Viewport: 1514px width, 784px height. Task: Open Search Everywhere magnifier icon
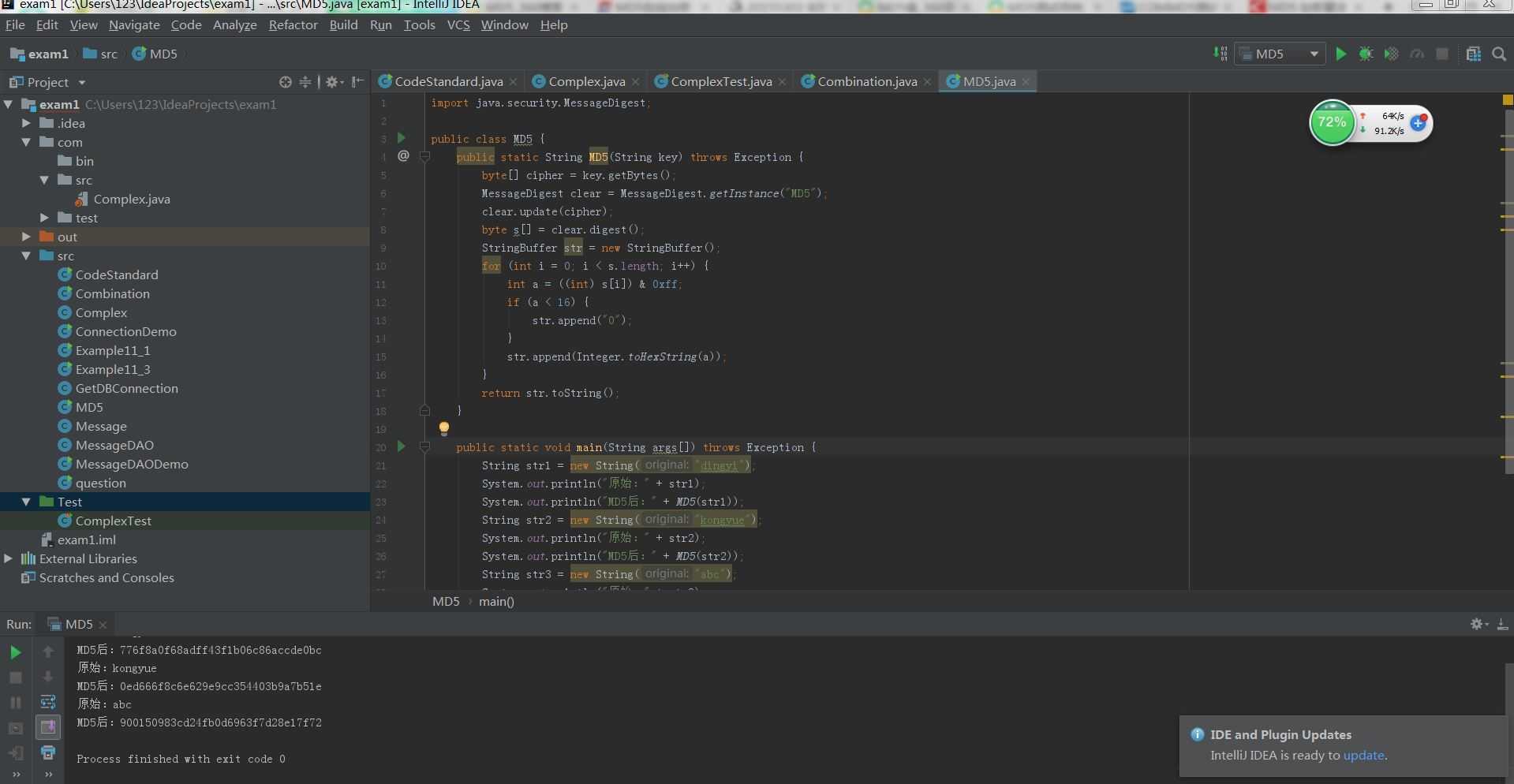pyautogui.click(x=1499, y=54)
